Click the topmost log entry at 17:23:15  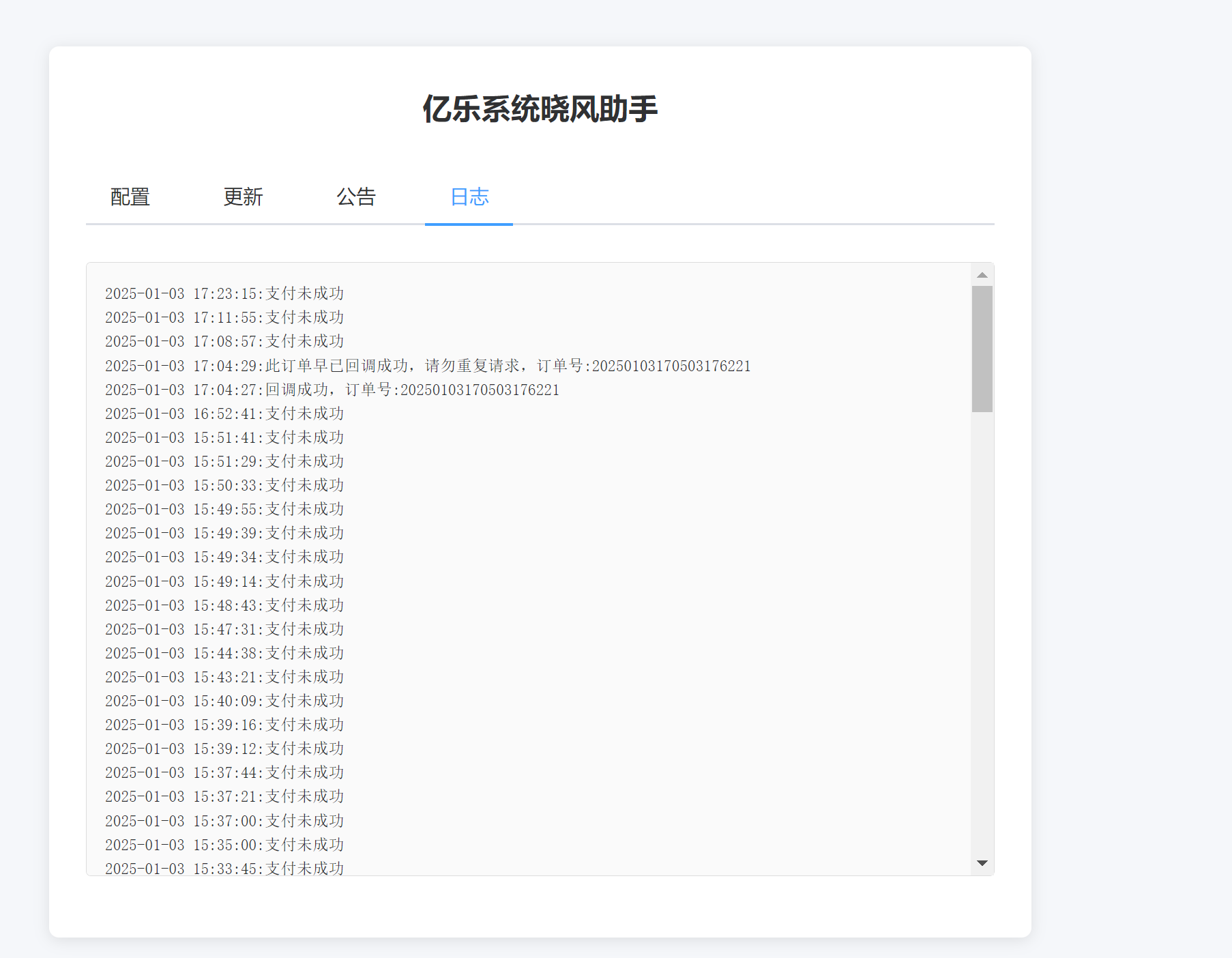click(x=225, y=293)
